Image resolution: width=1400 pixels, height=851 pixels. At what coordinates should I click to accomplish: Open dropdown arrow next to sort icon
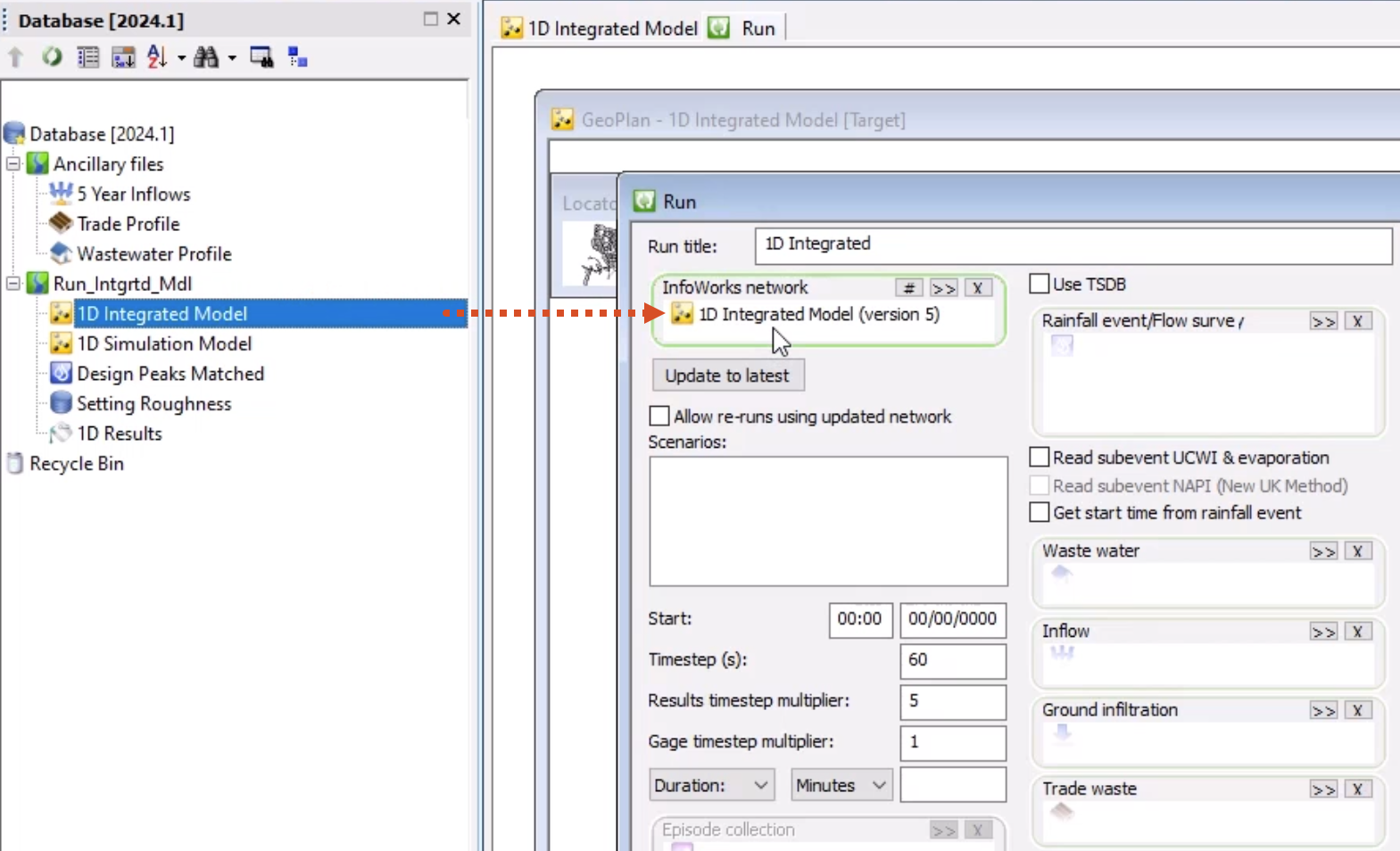click(x=181, y=58)
